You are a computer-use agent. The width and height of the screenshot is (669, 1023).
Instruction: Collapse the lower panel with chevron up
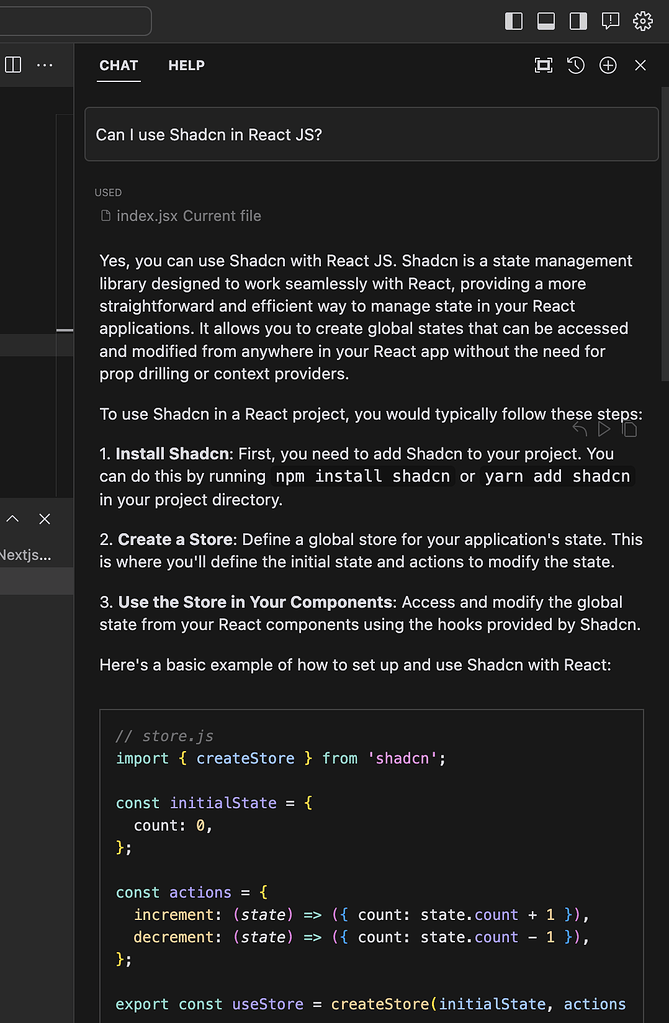(13, 519)
